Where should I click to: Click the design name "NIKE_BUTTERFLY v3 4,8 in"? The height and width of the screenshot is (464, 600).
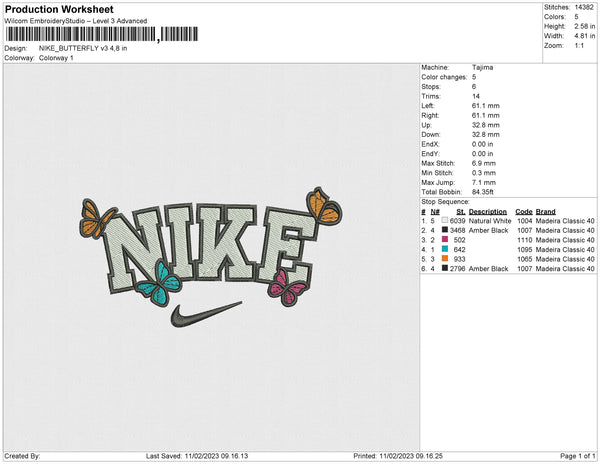(x=83, y=48)
